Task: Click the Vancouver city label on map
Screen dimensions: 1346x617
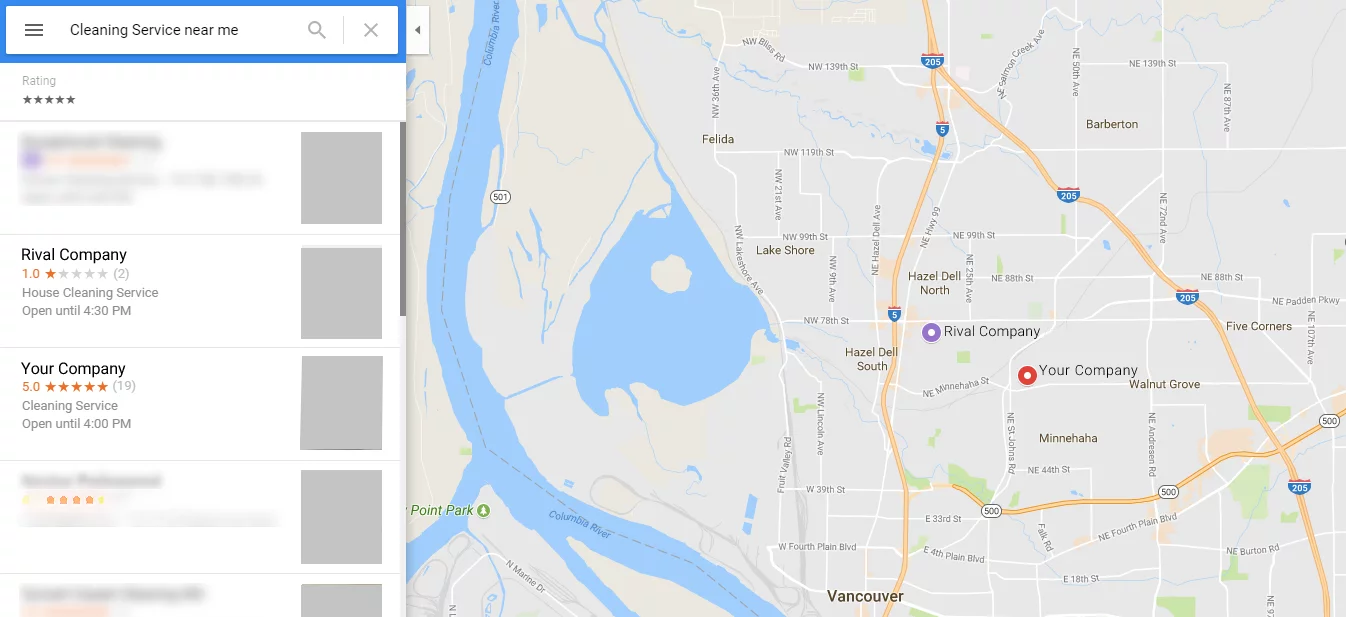Action: [865, 596]
